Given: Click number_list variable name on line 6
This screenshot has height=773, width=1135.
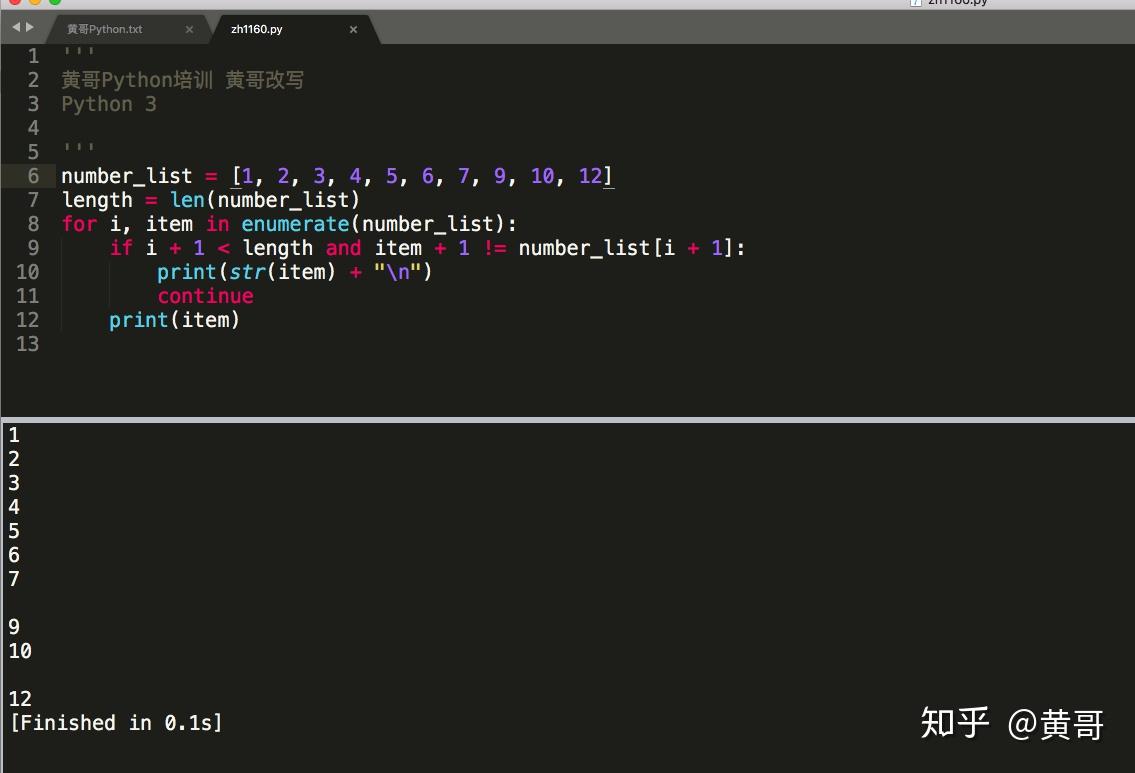Looking at the screenshot, I should [x=127, y=176].
